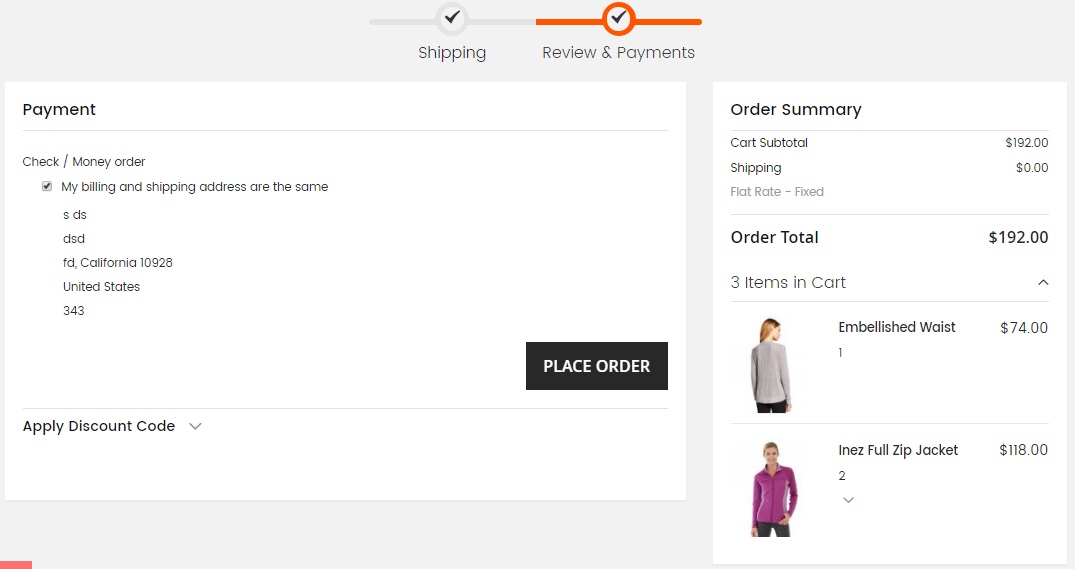Click the Apply Discount Code heading text
The width and height of the screenshot is (1075, 569).
point(99,426)
